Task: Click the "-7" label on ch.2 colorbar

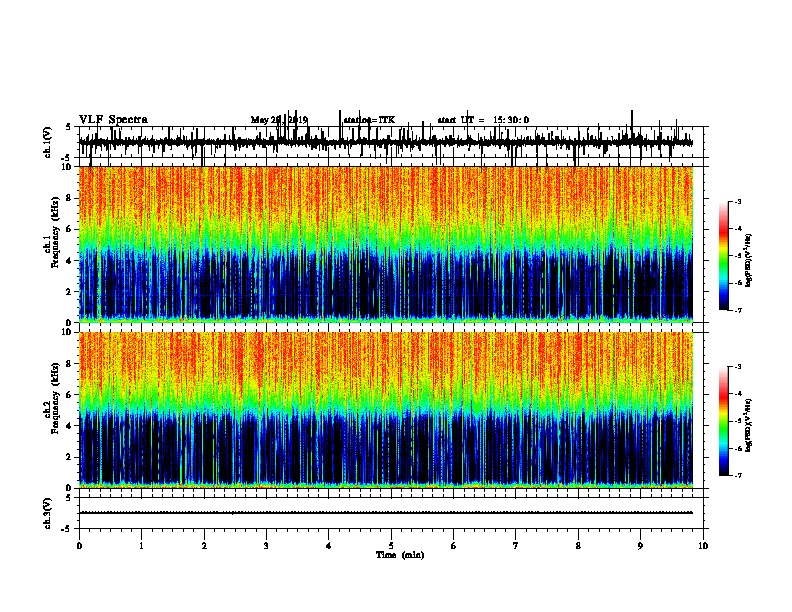Action: [737, 475]
